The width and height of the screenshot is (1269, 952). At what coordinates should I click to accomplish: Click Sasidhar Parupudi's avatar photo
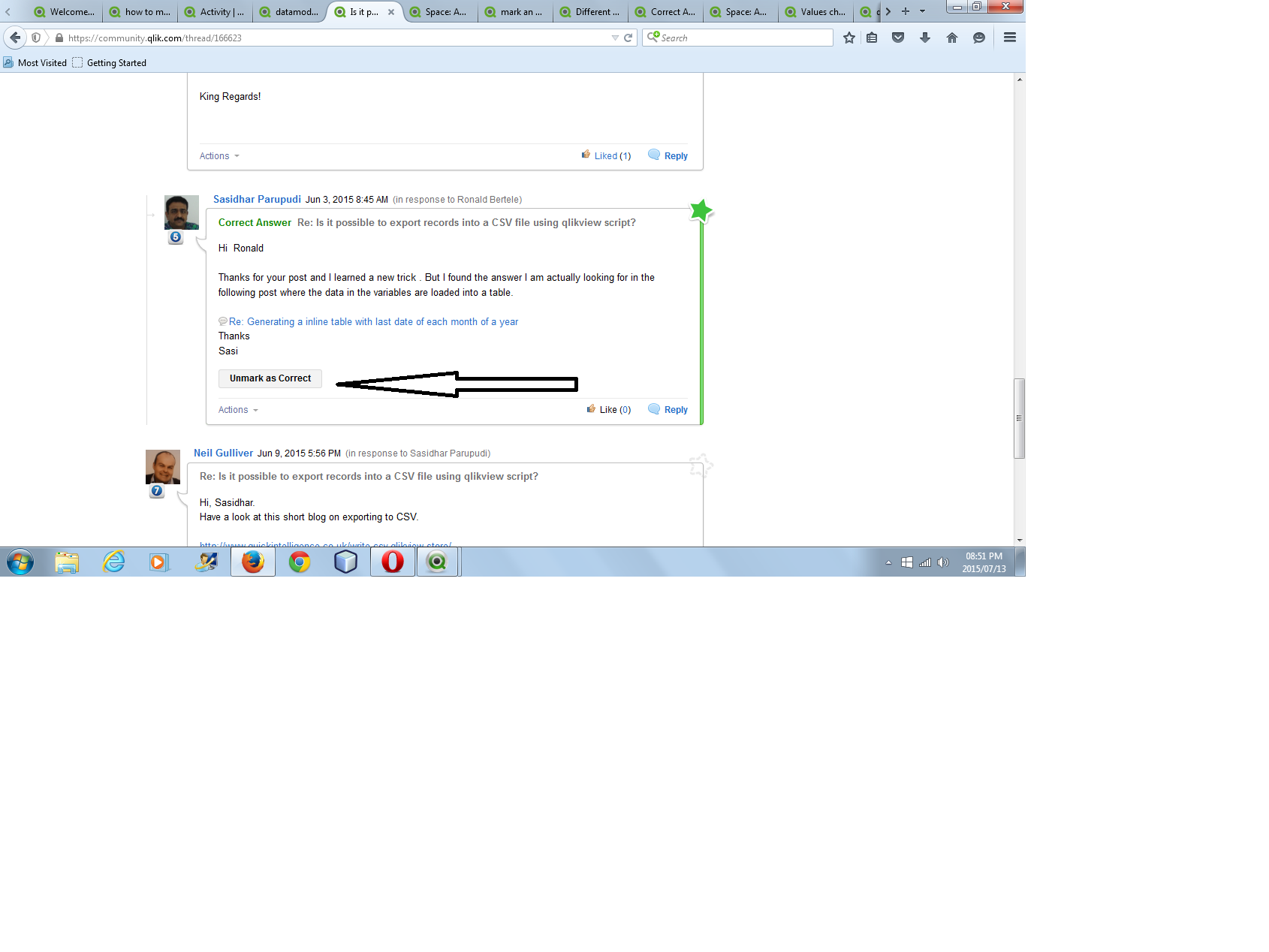tap(182, 212)
